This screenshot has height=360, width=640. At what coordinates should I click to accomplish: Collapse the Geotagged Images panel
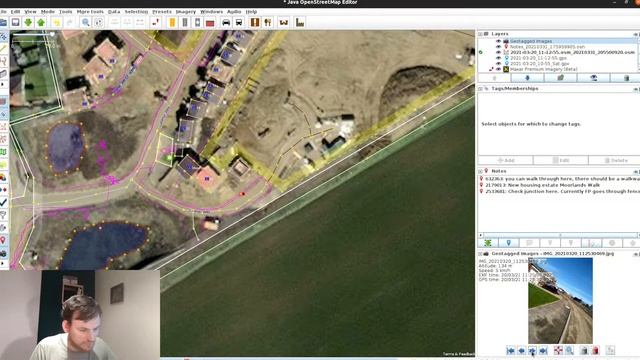480,253
